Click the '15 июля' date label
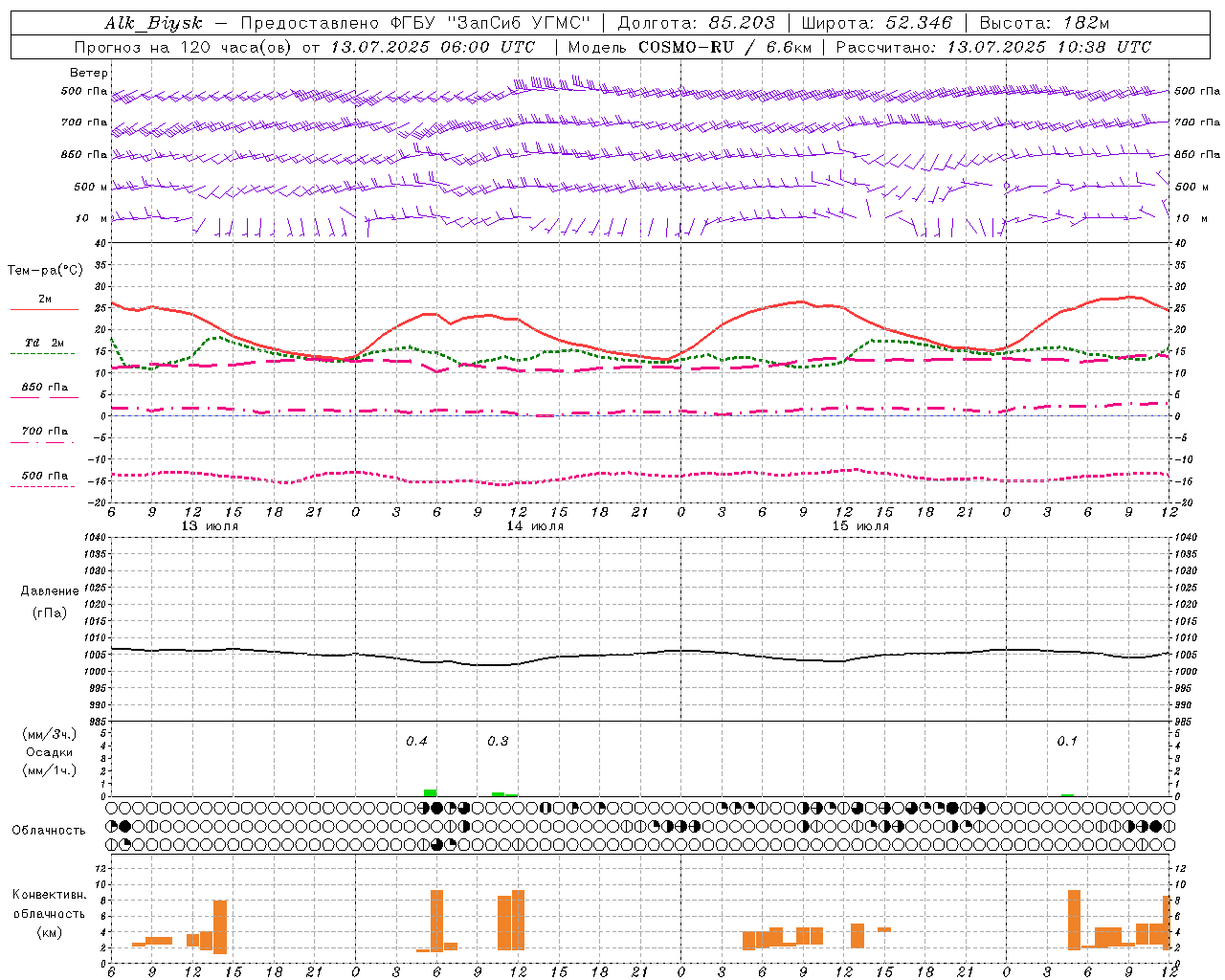Viewport: 1225px width, 980px height. (x=860, y=526)
